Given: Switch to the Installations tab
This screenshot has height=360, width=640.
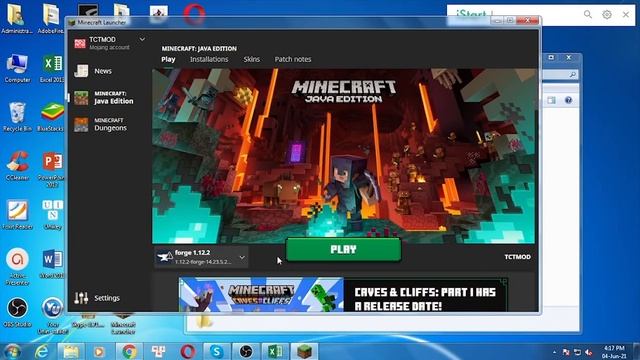Looking at the screenshot, I should click(x=209, y=60).
